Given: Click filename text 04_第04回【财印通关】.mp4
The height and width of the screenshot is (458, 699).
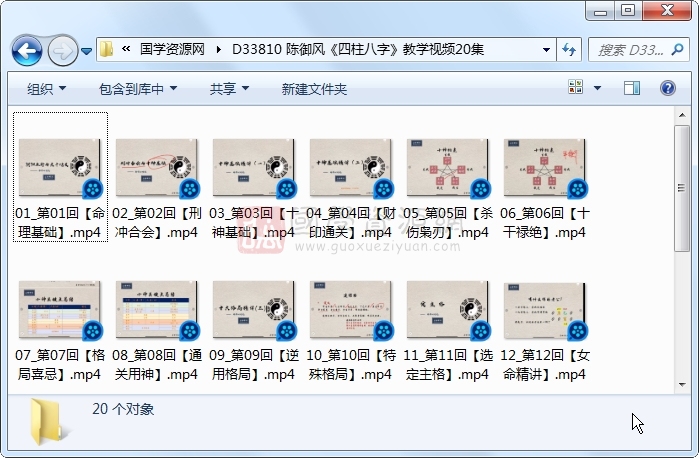Looking at the screenshot, I should (351, 223).
